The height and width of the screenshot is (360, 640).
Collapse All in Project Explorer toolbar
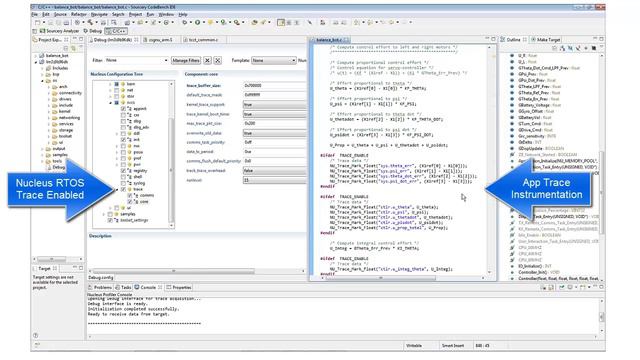click(66, 48)
